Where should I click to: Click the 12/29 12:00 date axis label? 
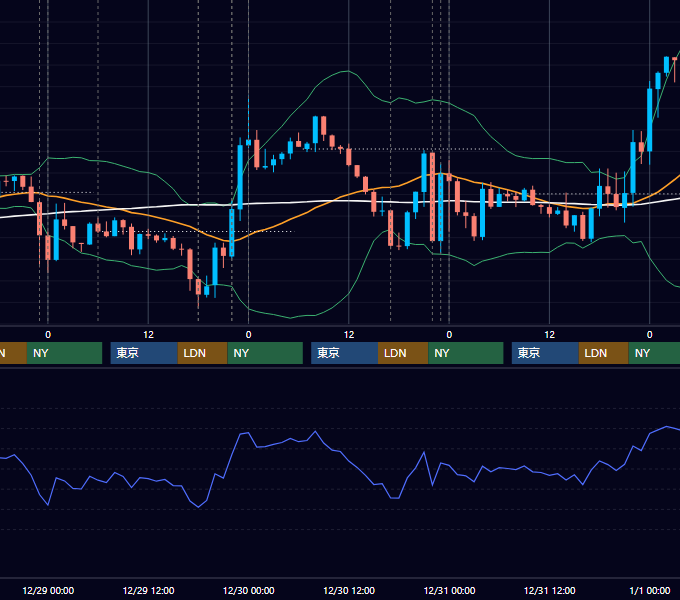[148, 590]
